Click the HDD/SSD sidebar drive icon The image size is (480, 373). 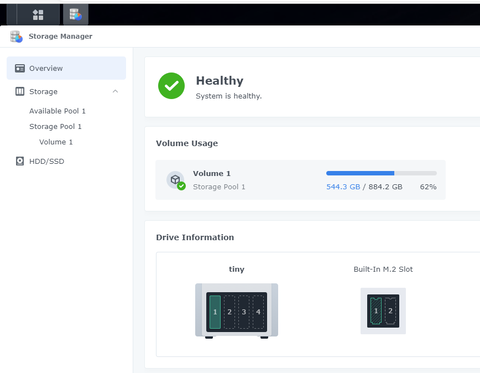tap(20, 161)
